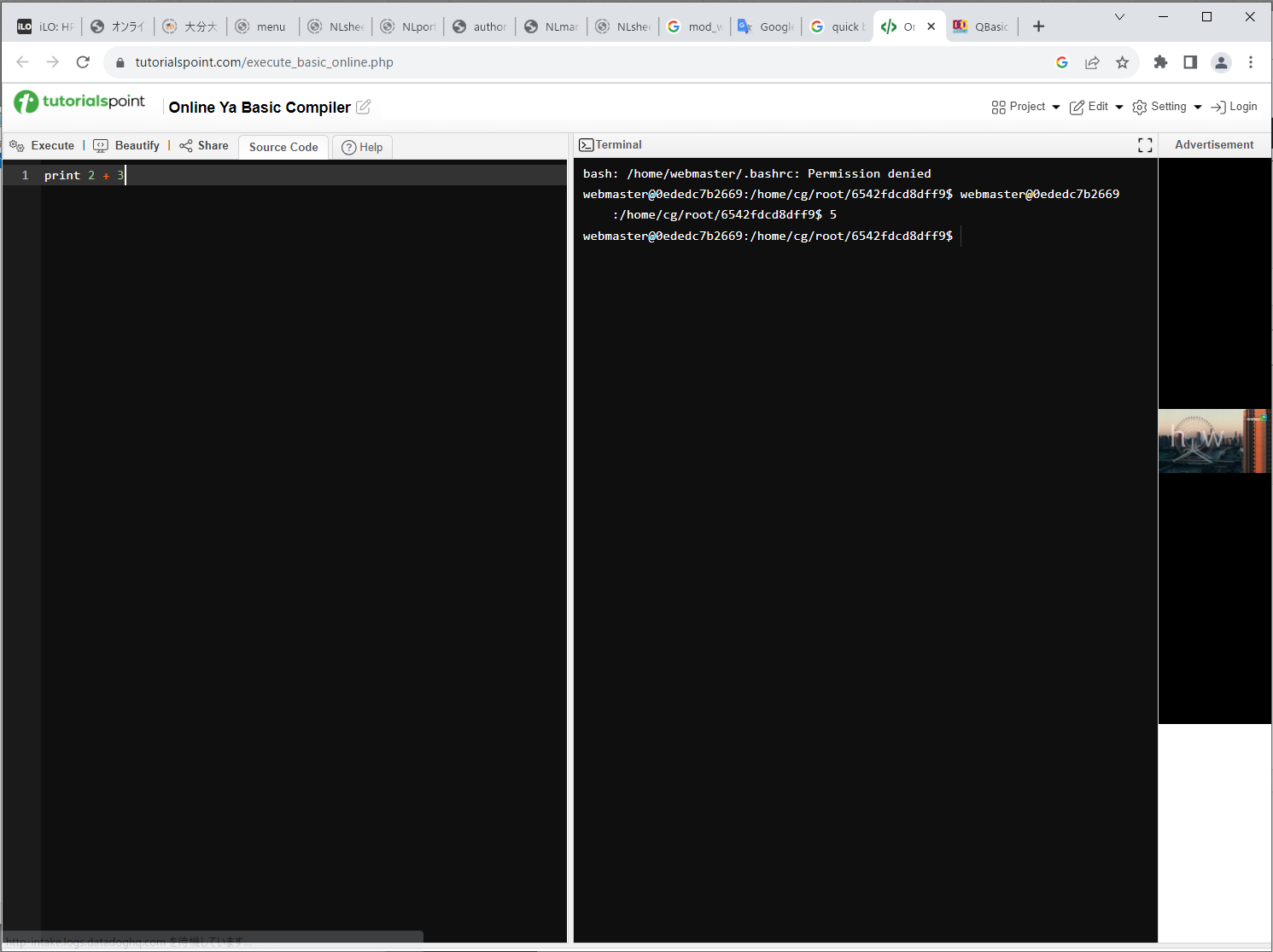The image size is (1273, 952).
Task: Expand the Edit dropdown menu
Action: [1096, 107]
